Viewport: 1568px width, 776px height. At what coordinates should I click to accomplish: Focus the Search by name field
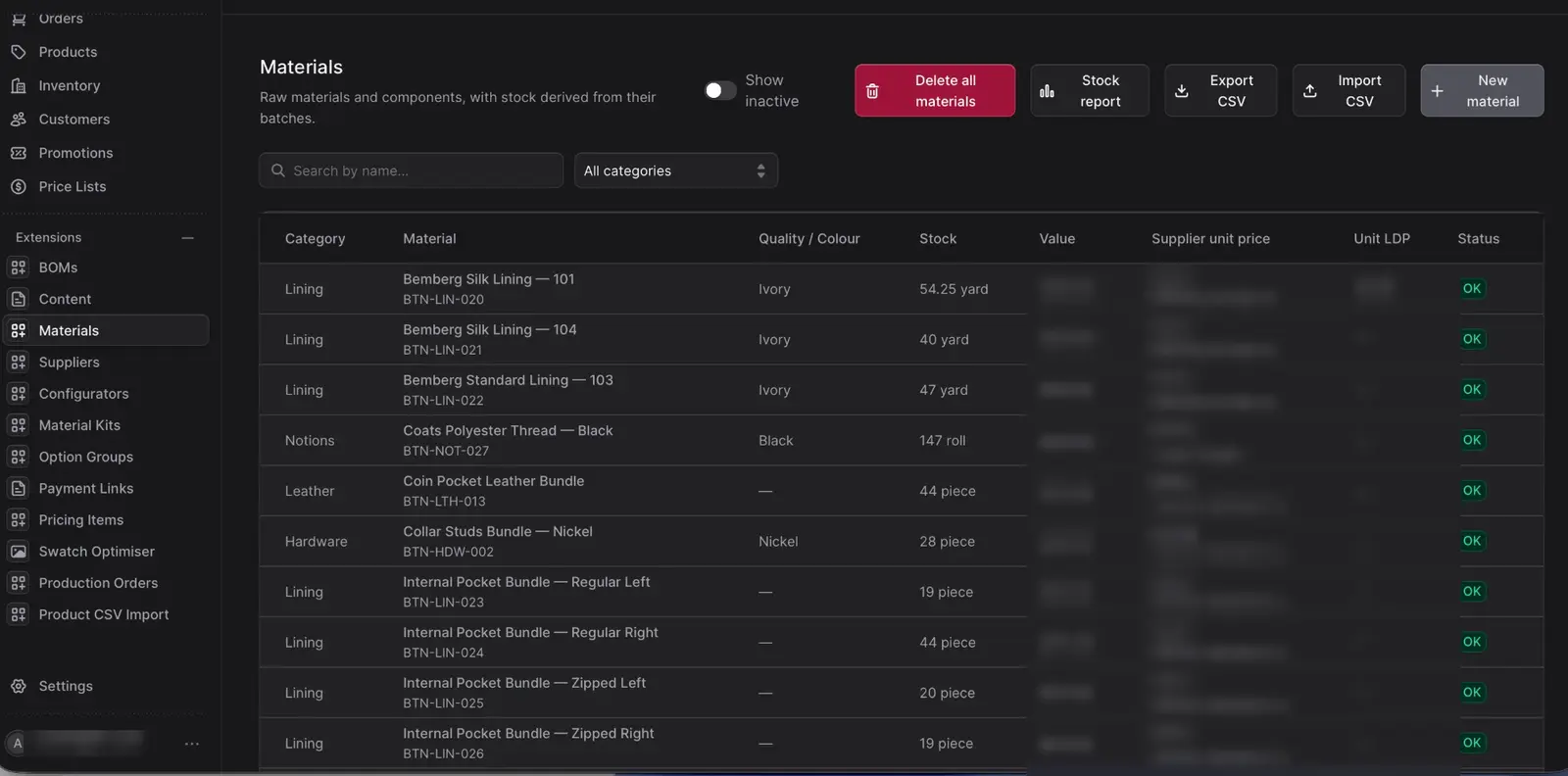point(412,170)
